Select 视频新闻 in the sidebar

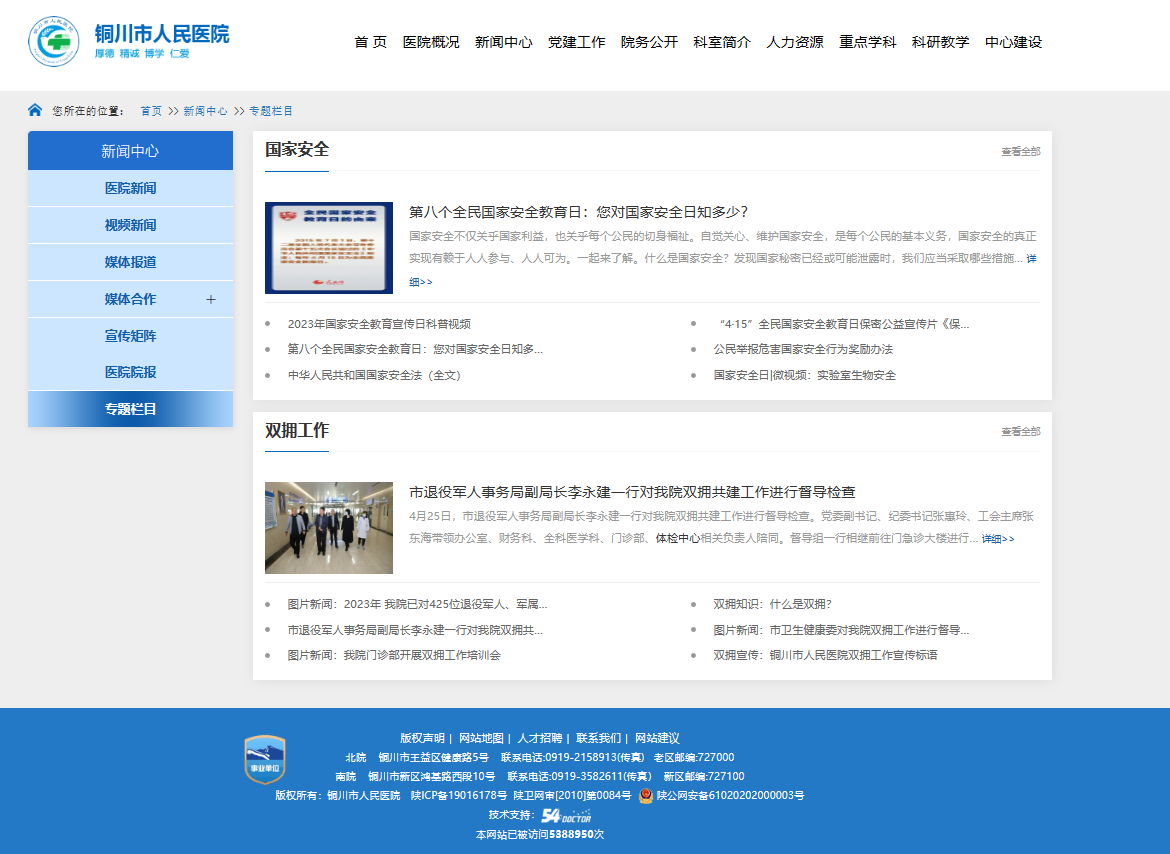click(x=130, y=225)
